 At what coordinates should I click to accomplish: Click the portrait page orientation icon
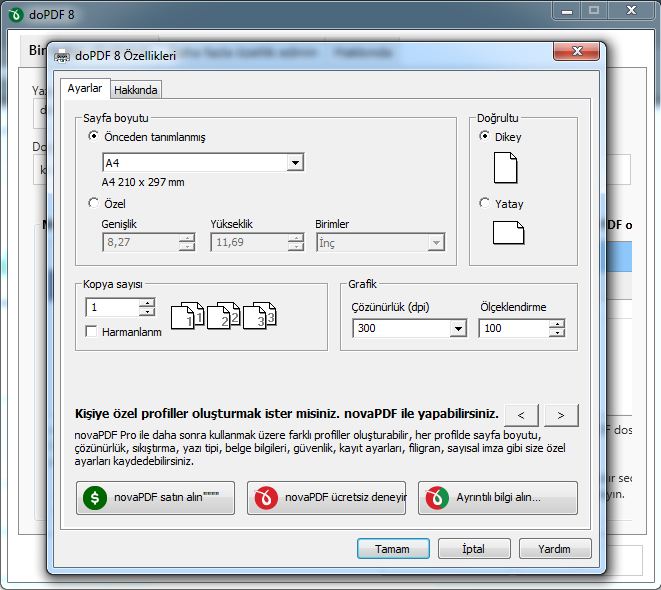tap(505, 168)
